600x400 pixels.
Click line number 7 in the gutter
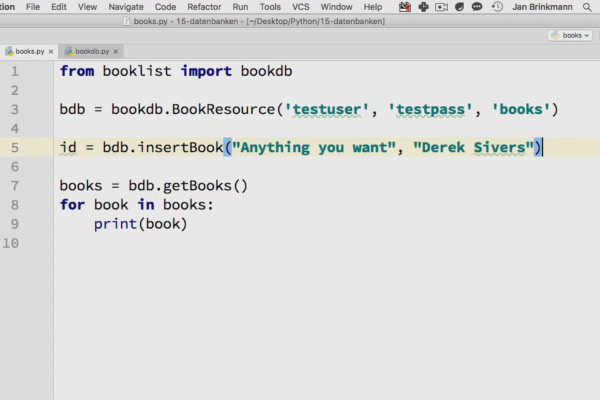(x=15, y=186)
